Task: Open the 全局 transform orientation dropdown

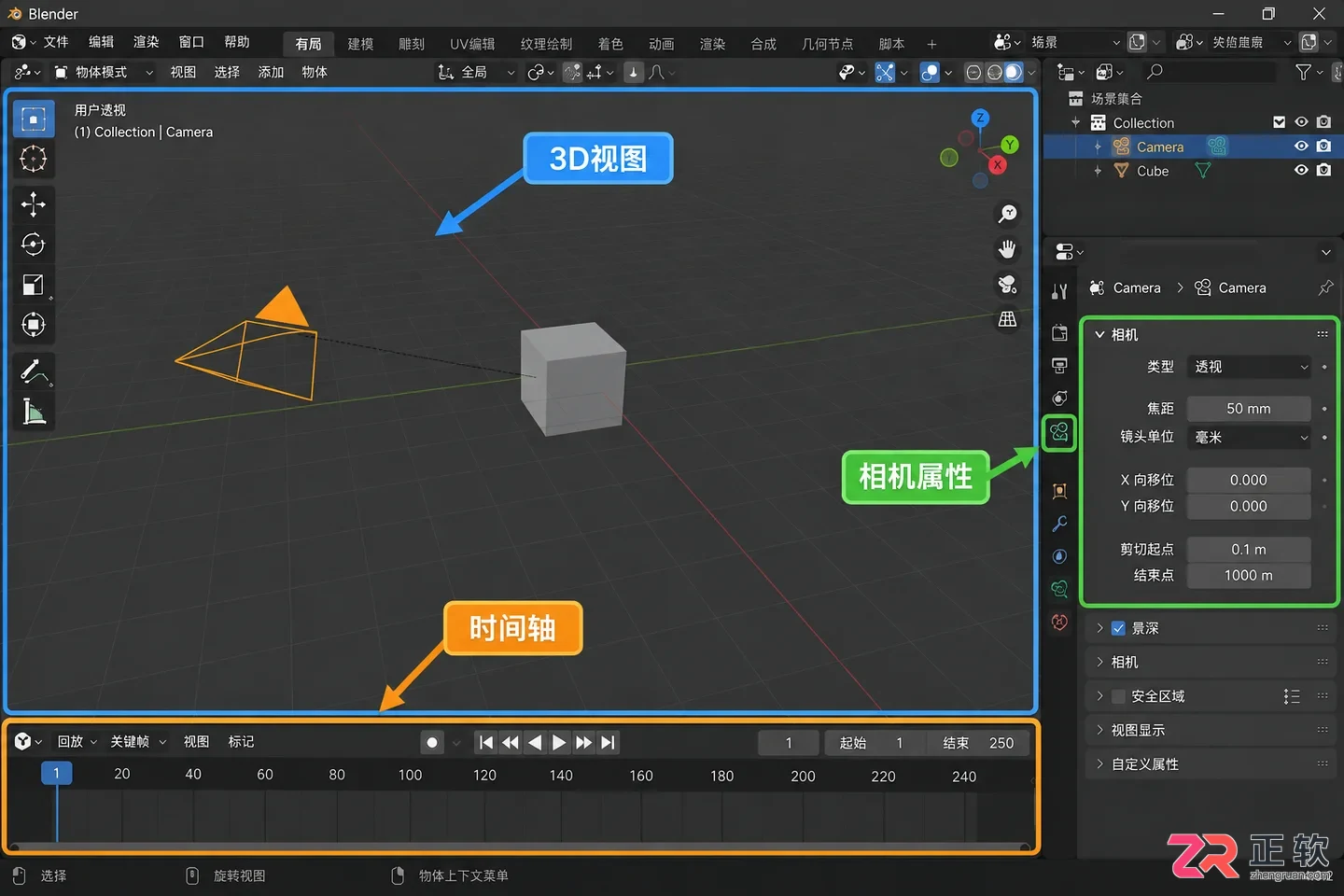Action: pyautogui.click(x=476, y=72)
